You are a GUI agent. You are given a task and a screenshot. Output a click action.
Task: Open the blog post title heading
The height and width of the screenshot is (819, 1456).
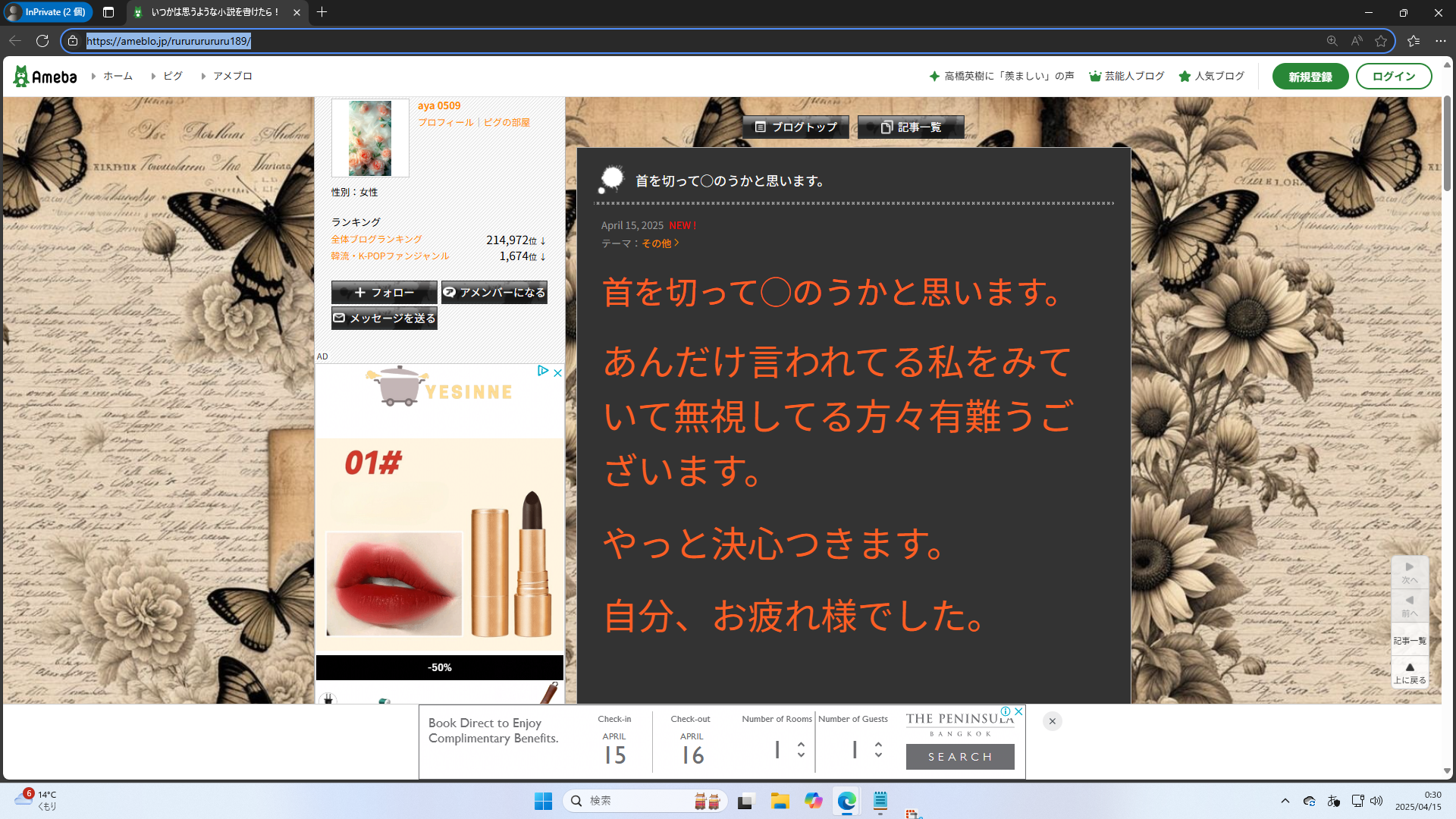731,181
